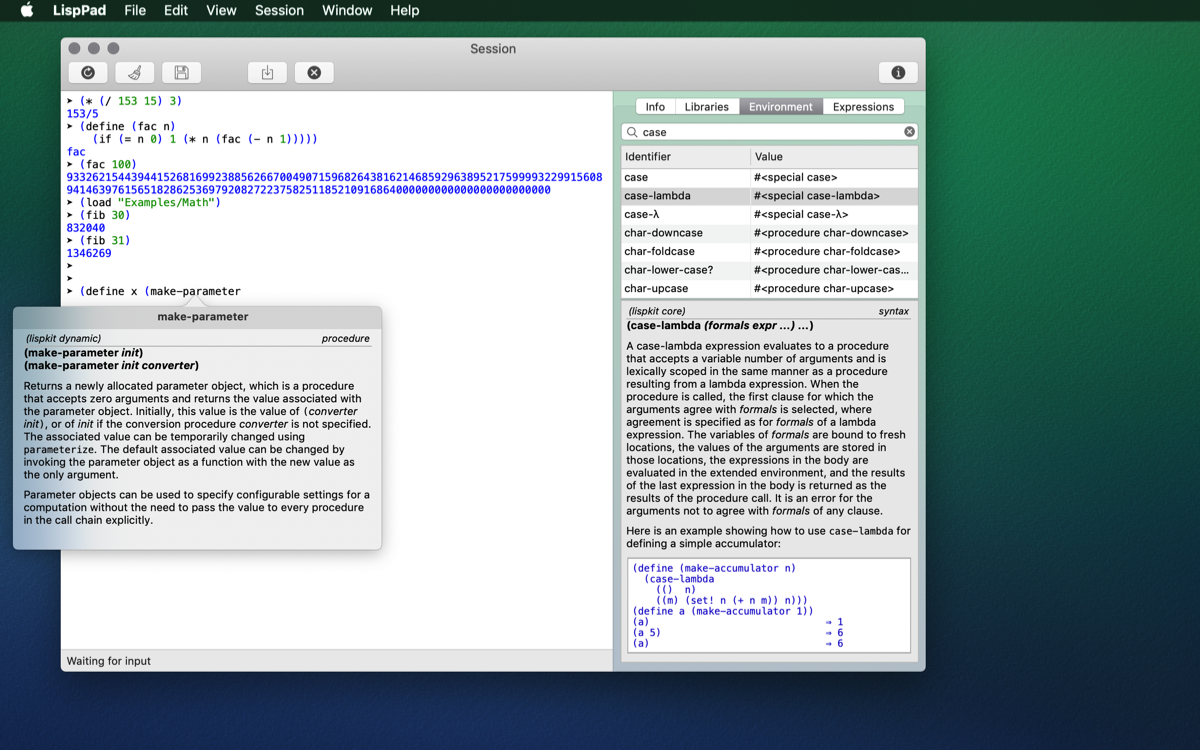Select the 'char-foldcase' identifier row
This screenshot has width=1200, height=750.
(x=769, y=251)
